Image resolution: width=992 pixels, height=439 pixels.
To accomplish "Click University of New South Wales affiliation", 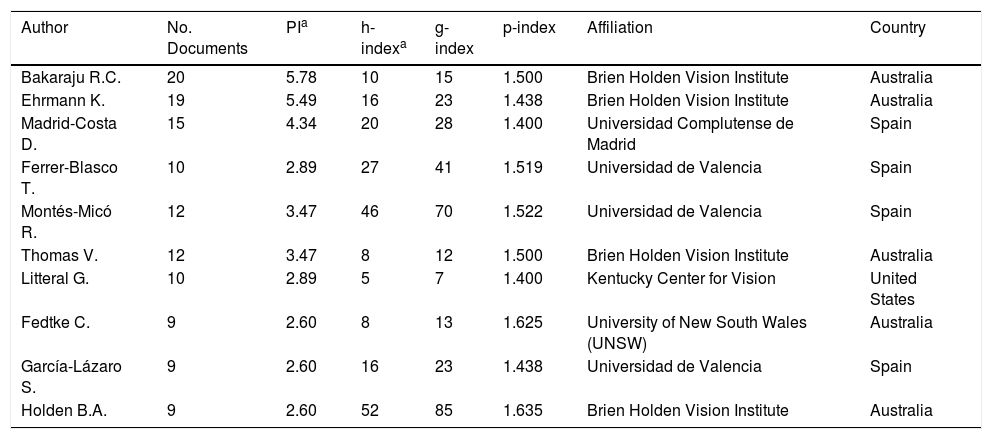I will coord(696,332).
